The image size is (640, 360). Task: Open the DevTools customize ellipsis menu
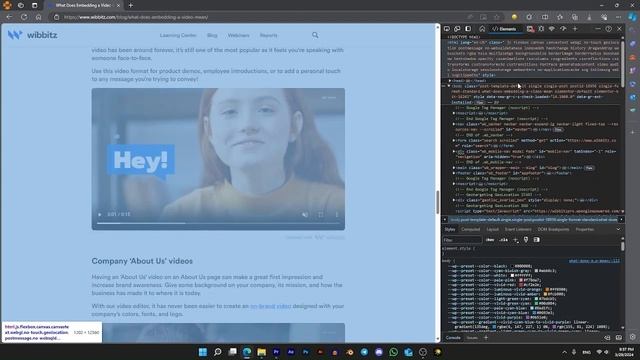click(598, 29)
